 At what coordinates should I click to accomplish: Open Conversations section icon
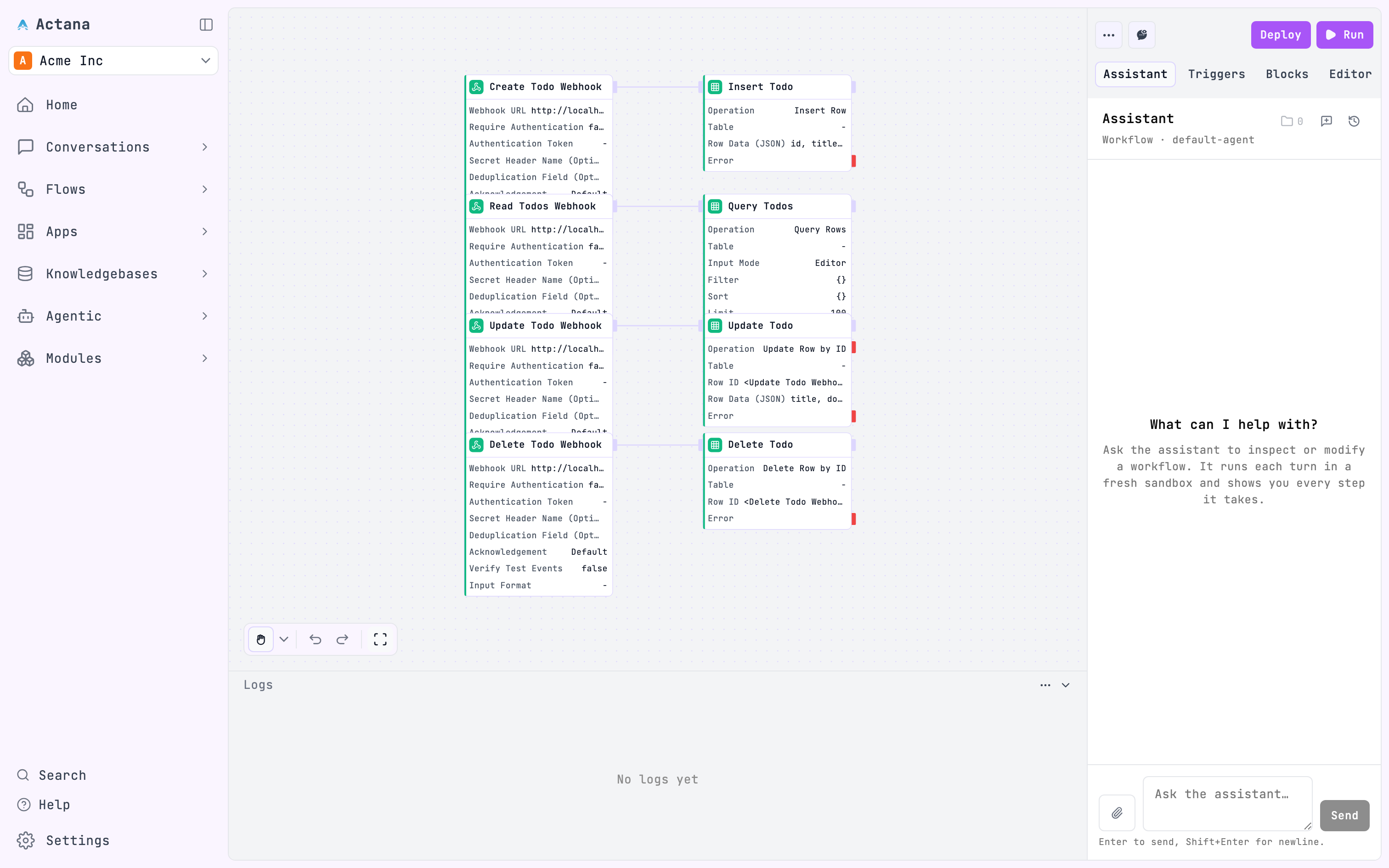(25, 147)
